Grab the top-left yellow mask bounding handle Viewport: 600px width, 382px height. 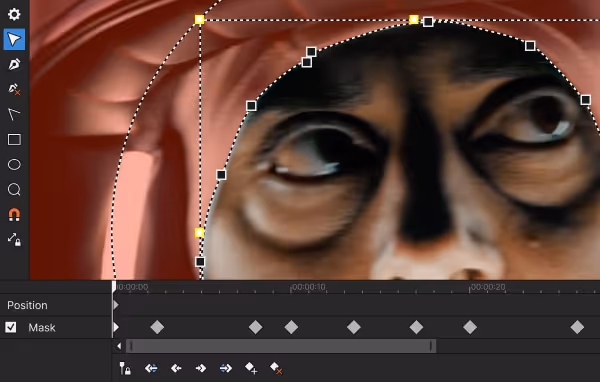click(199, 20)
